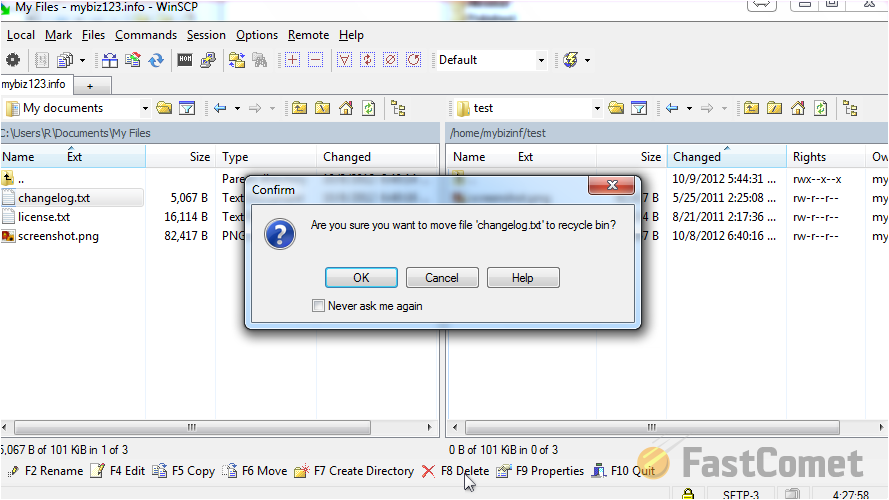Click the Restore Selection toolbar icon

coord(414,60)
